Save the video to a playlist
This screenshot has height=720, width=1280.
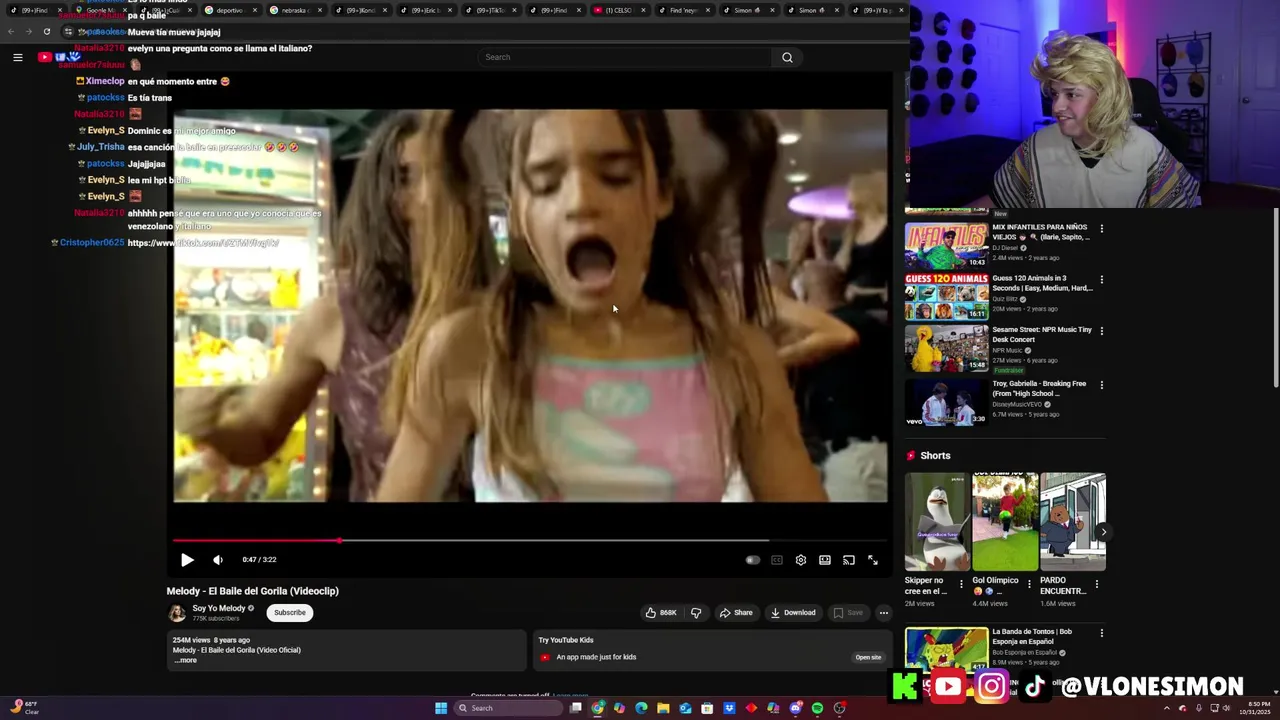click(x=849, y=613)
